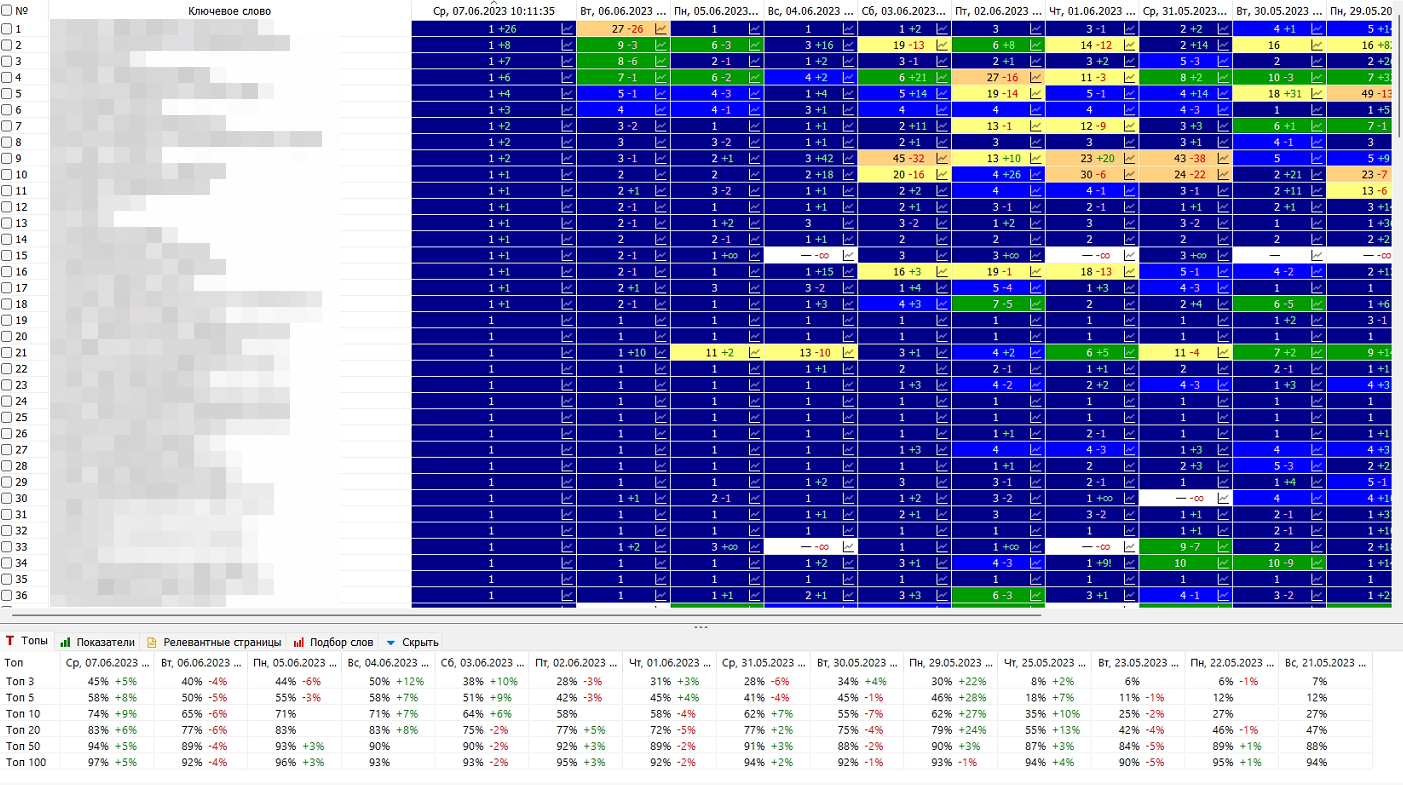Click Топы panel header Чт, 25.05.2023
This screenshot has width=1403, height=785.
coord(1043,662)
